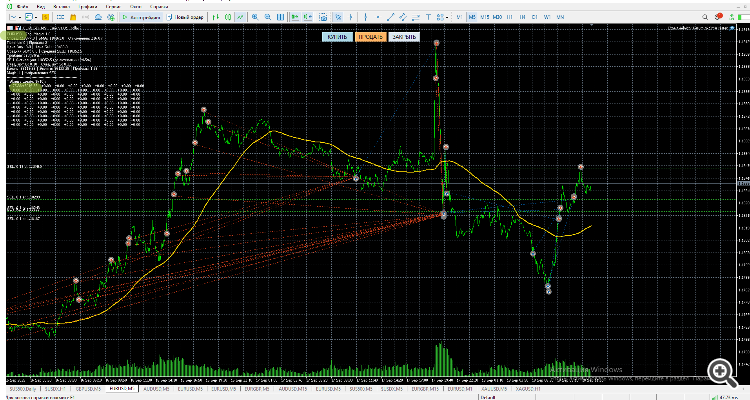Open the Справка menu
This screenshot has width=750, height=400.
point(159,7)
